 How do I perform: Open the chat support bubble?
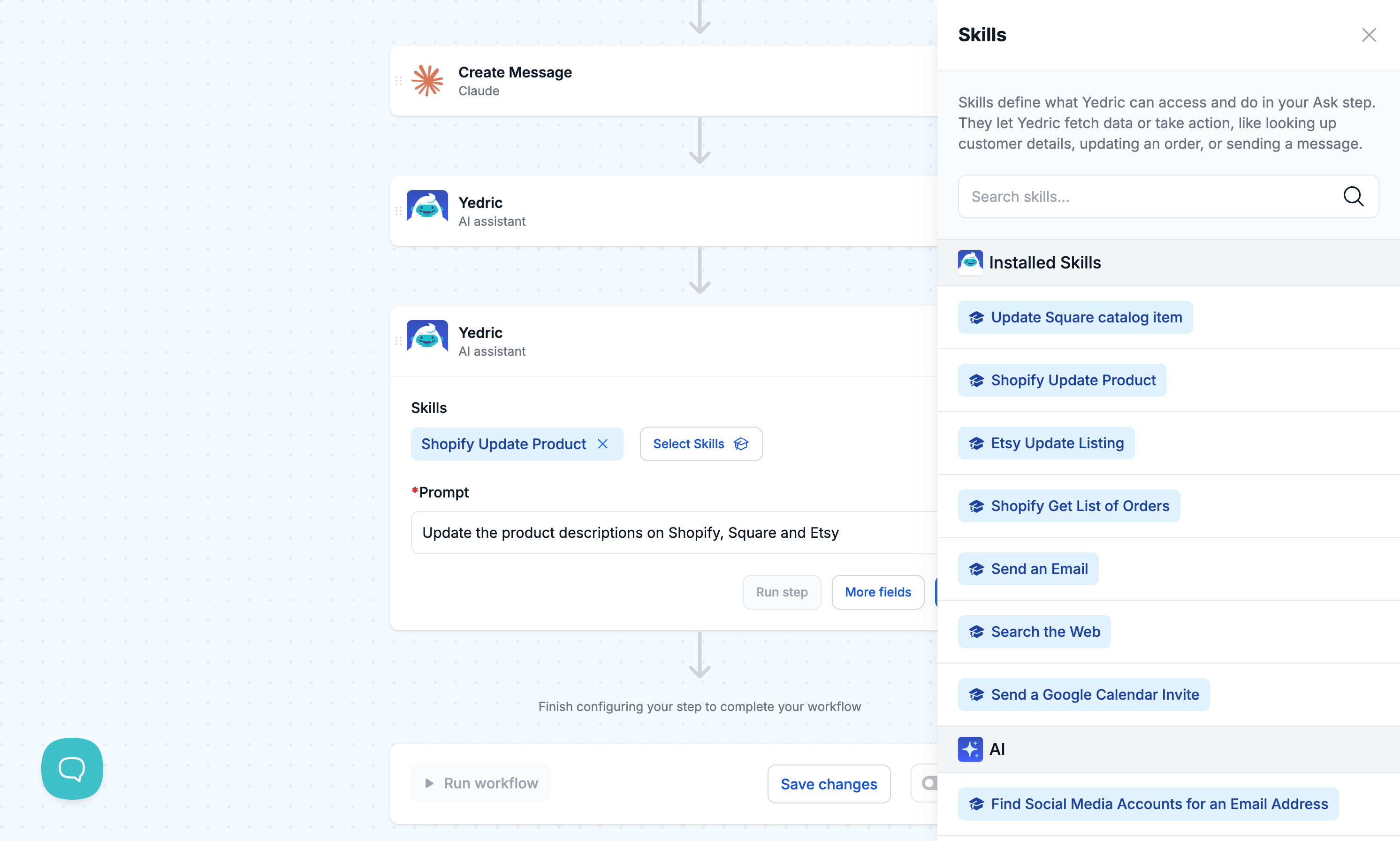[x=72, y=768]
